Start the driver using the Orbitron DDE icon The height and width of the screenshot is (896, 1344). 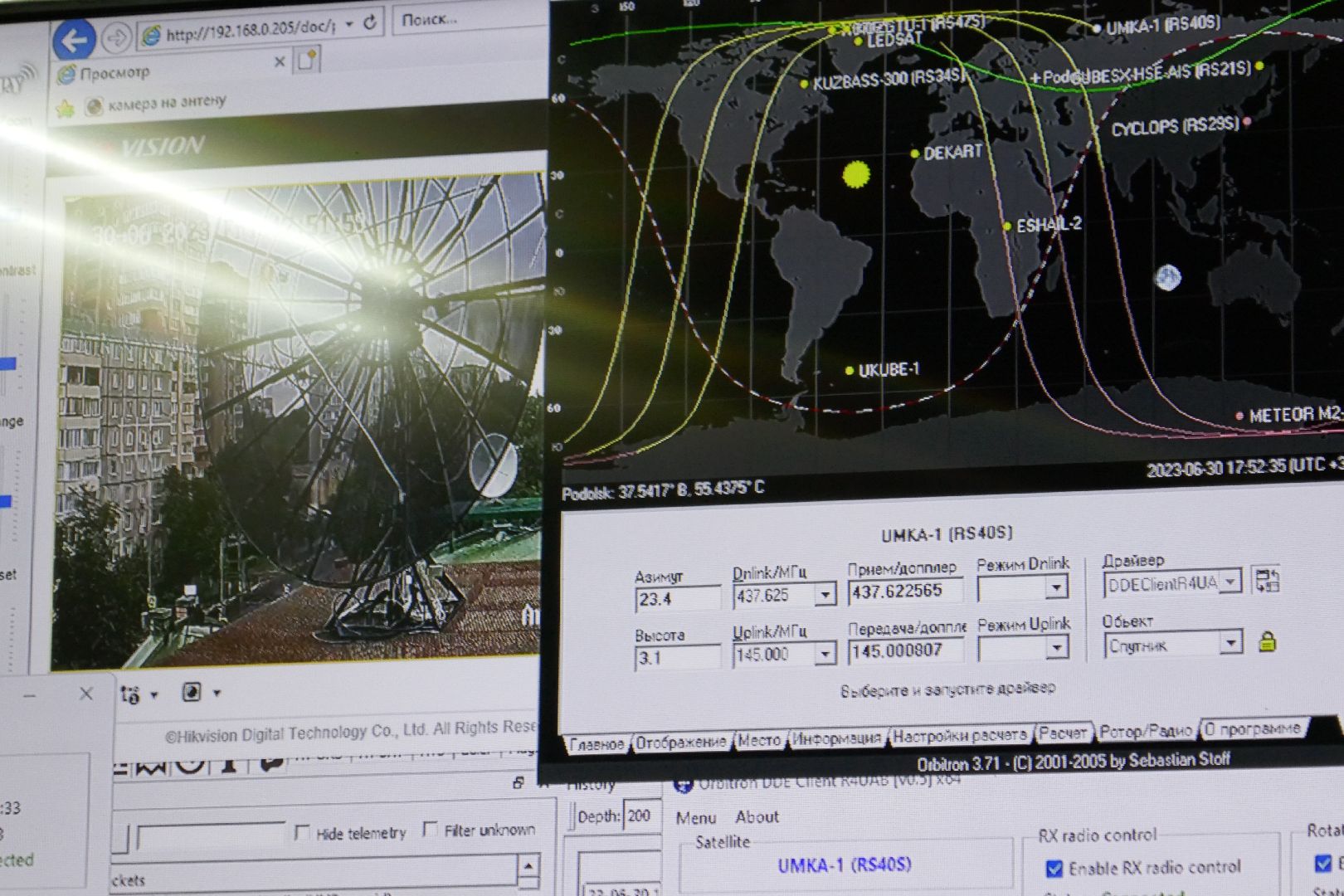[x=1267, y=580]
